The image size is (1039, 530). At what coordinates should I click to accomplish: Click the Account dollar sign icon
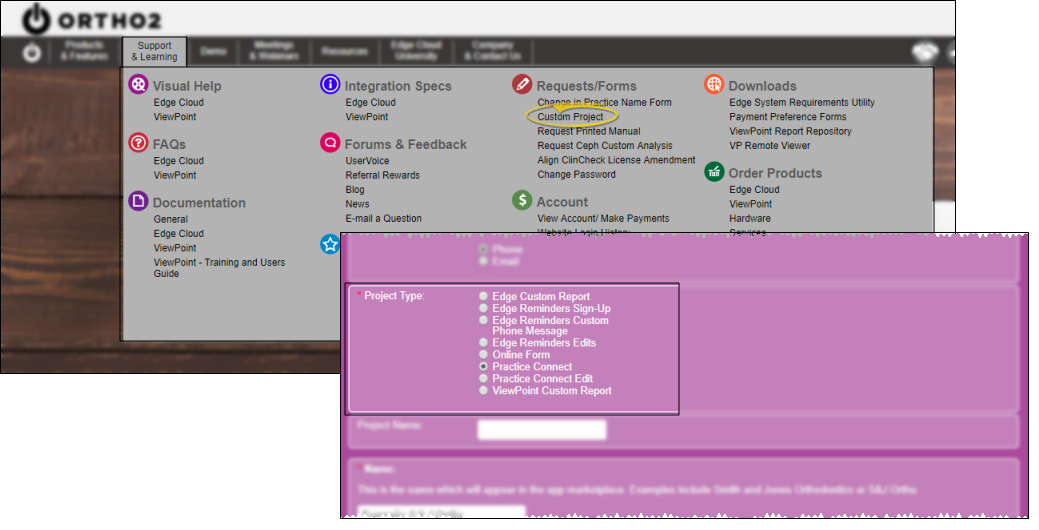click(x=522, y=201)
